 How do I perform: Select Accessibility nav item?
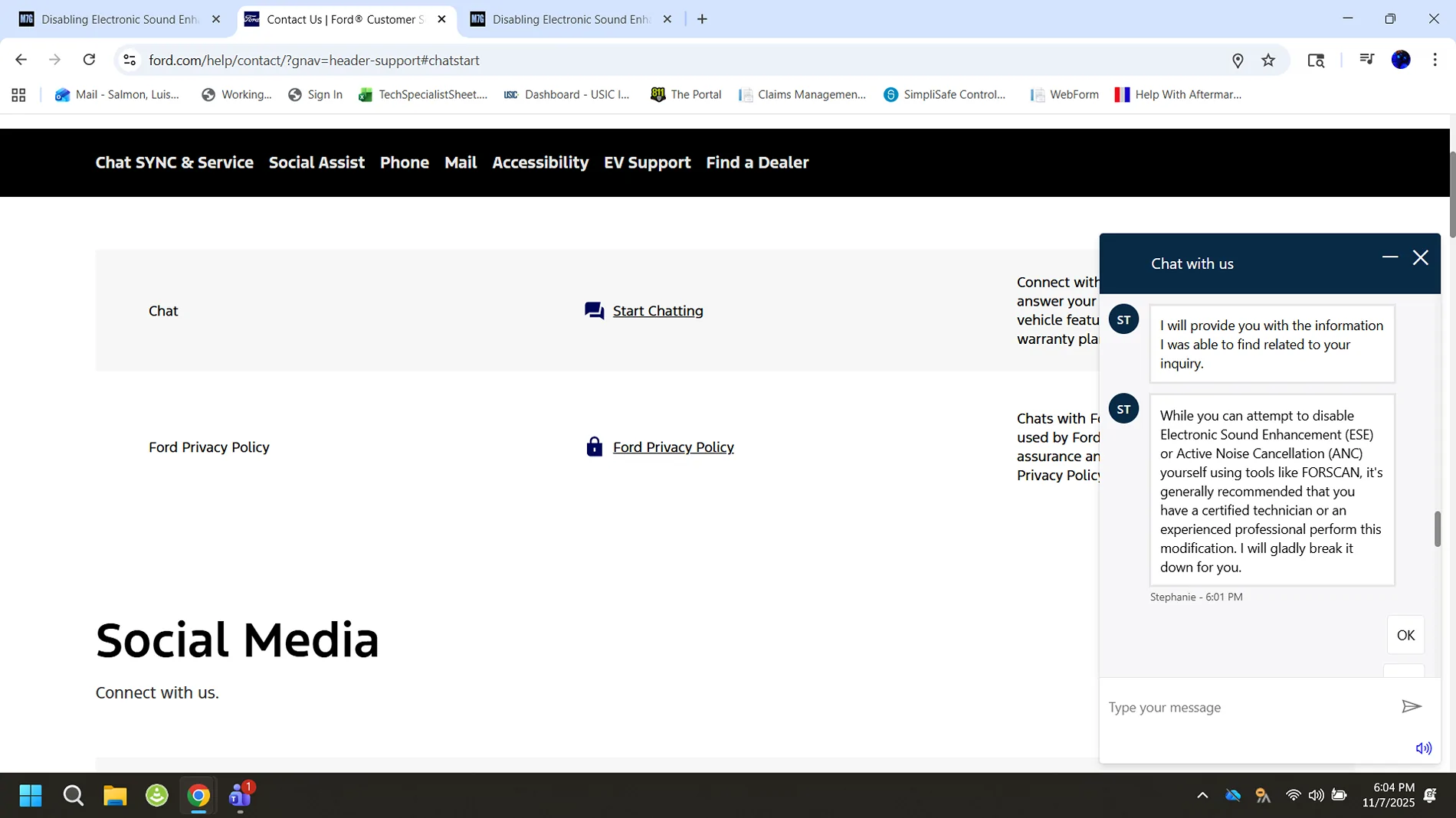pyautogui.click(x=540, y=162)
